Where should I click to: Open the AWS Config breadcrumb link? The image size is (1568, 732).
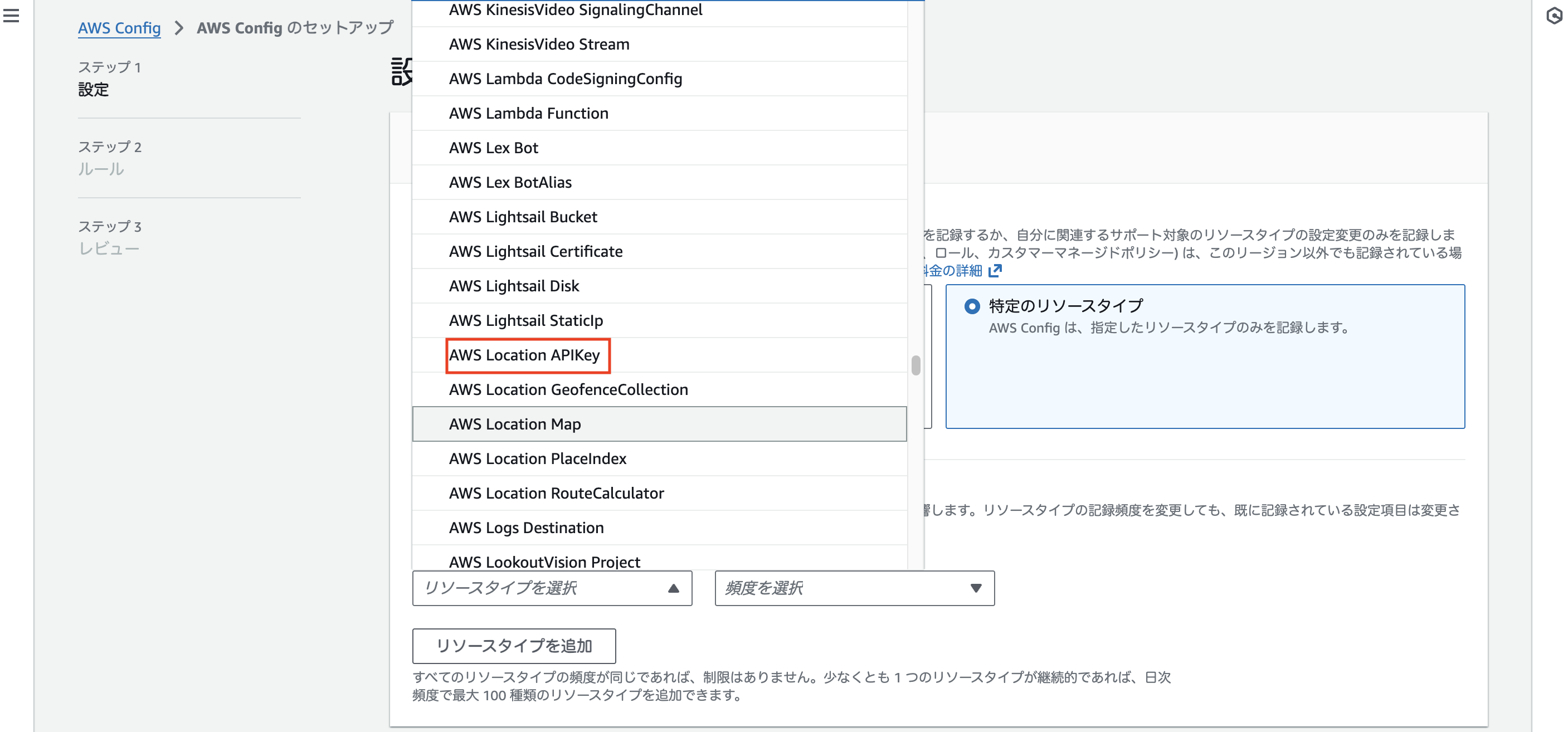pos(119,28)
